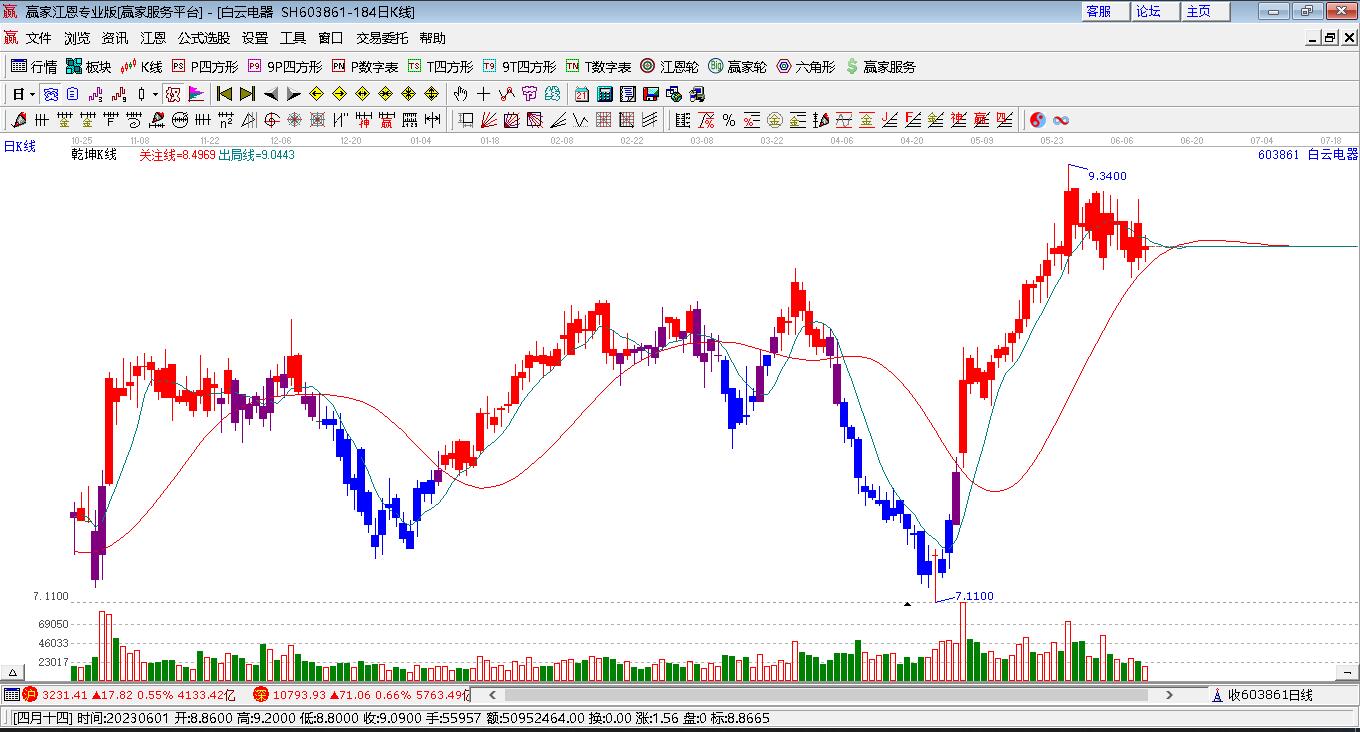Open the 帮助 menu
The image size is (1360, 732).
433,38
